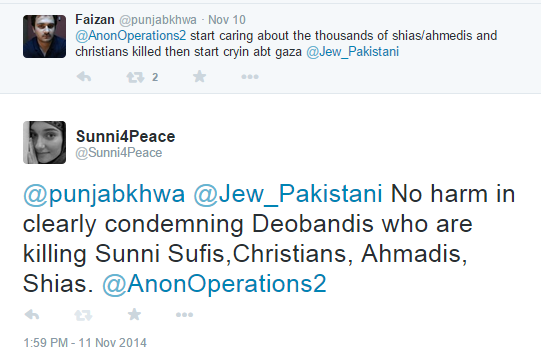Open more options on Sunni4Peace's tweet
Screen dimensions: 541x360
(x=184, y=315)
